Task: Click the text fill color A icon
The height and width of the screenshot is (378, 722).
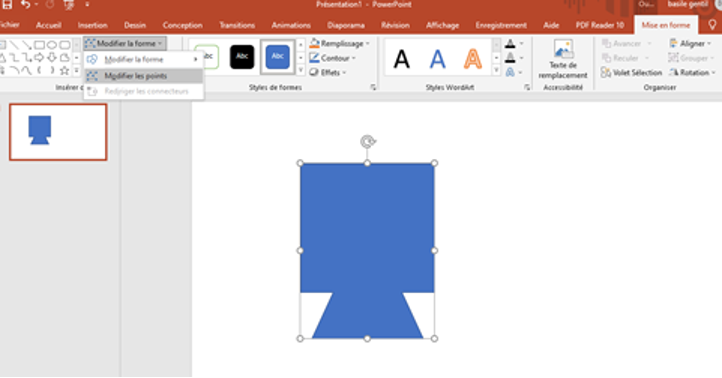Action: coord(510,44)
